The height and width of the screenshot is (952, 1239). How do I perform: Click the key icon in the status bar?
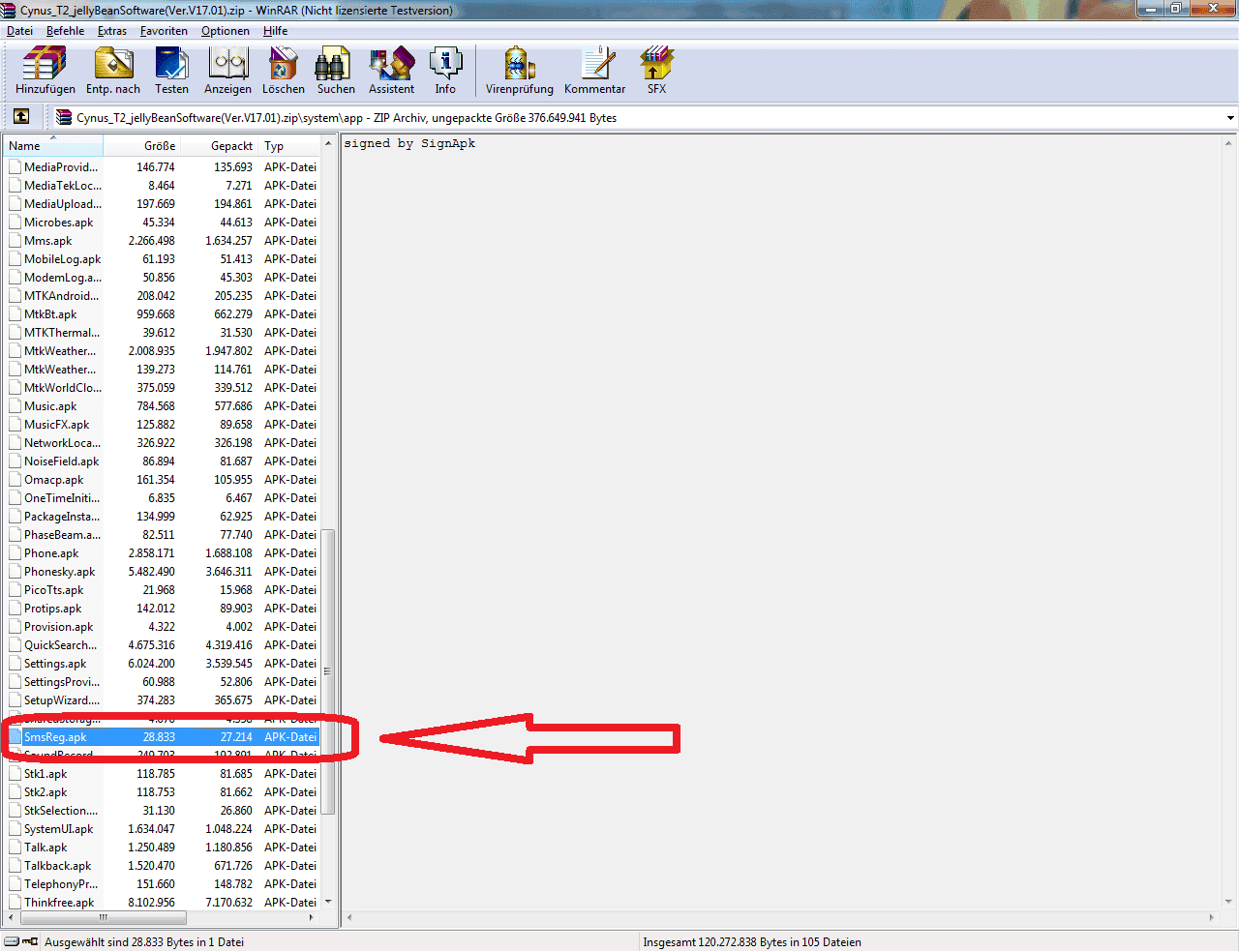(30, 941)
